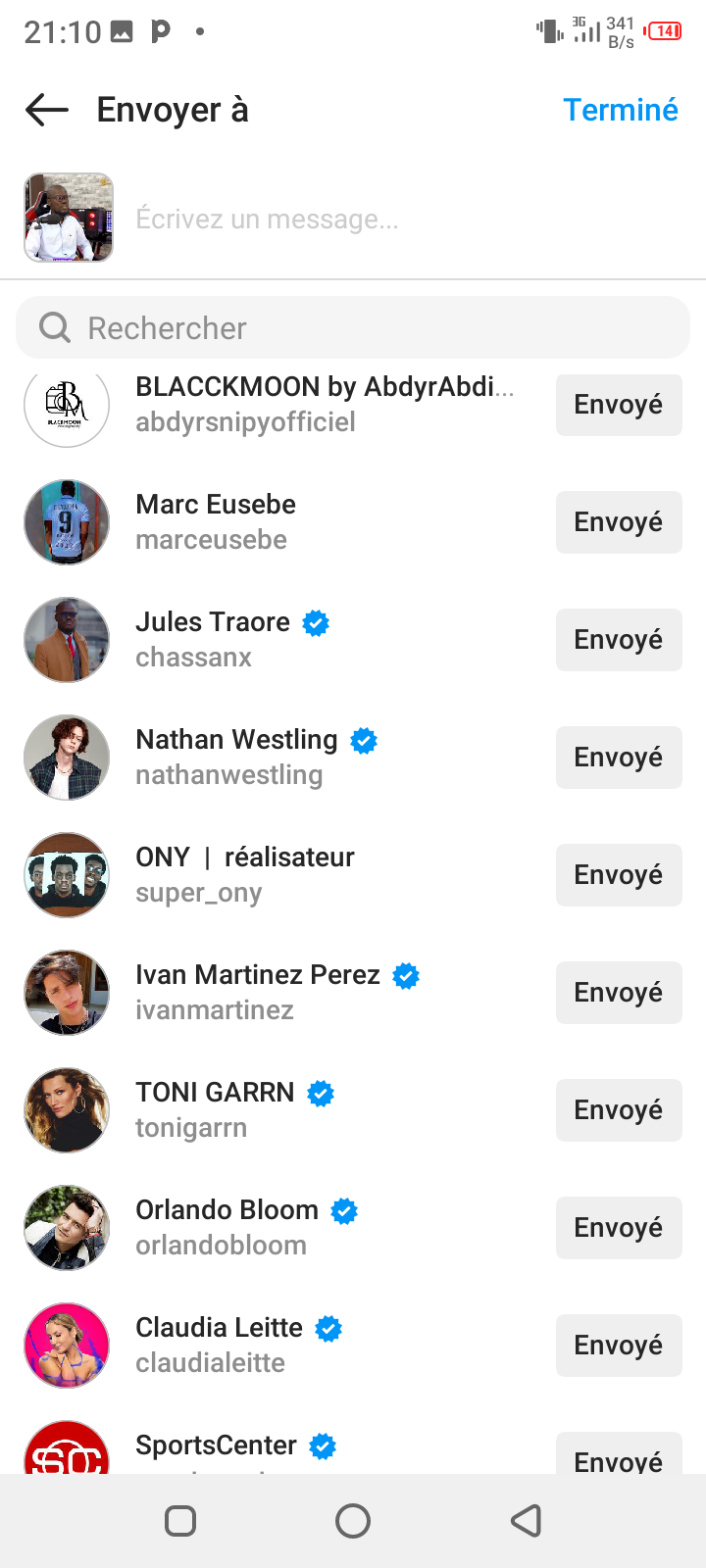Click Envoyé button next to Marc Eusebe
The image size is (706, 1568).
[x=619, y=522]
